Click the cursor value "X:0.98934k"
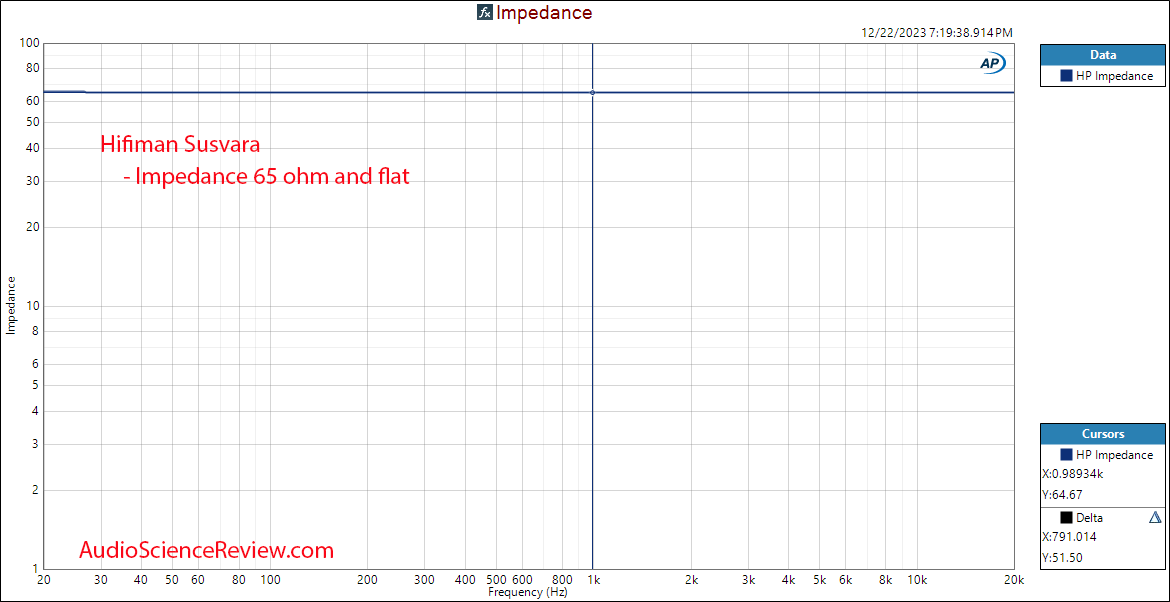The image size is (1170, 602). 1072,474
